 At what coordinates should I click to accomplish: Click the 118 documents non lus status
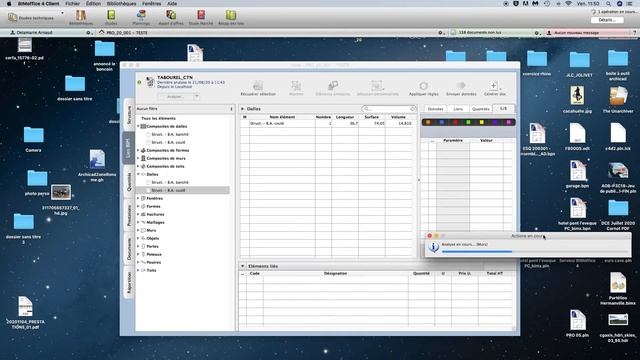[495, 33]
